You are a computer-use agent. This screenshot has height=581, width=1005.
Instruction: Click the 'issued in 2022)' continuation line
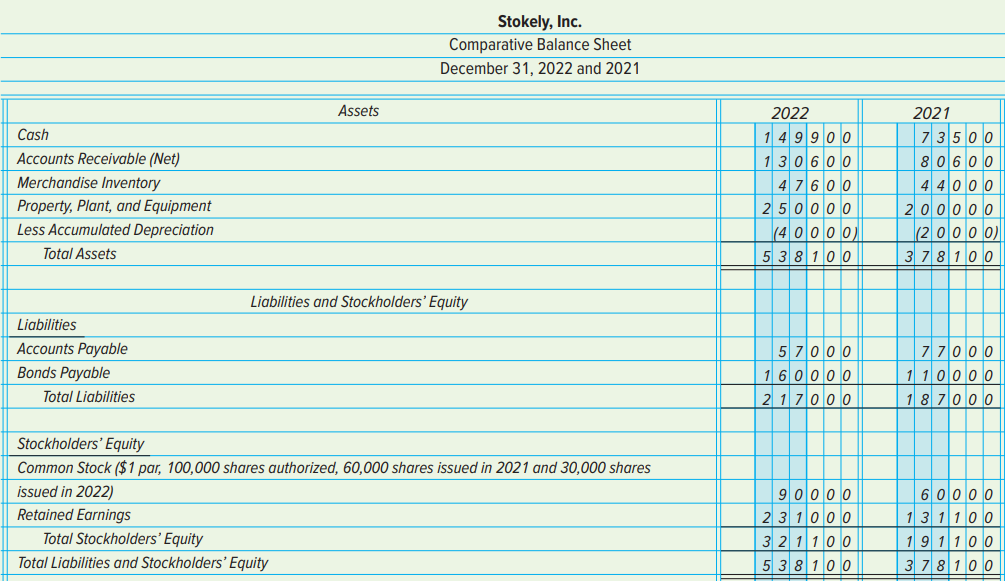[65, 492]
